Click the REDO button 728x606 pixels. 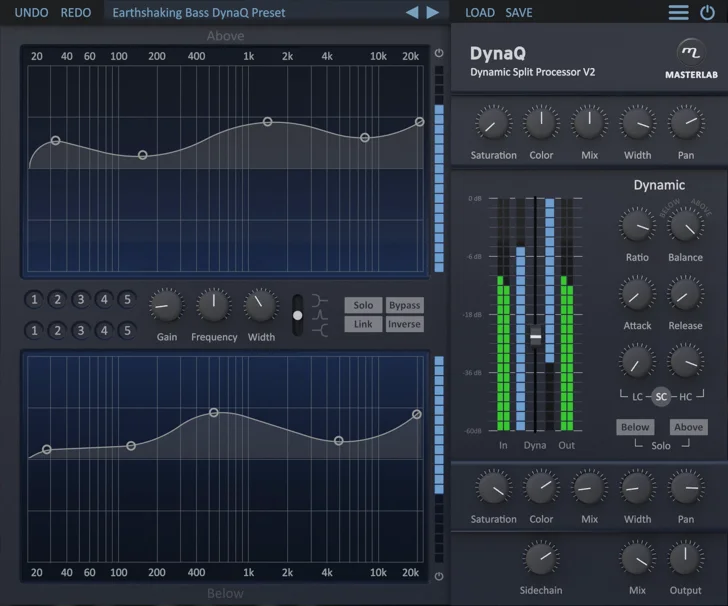(76, 13)
